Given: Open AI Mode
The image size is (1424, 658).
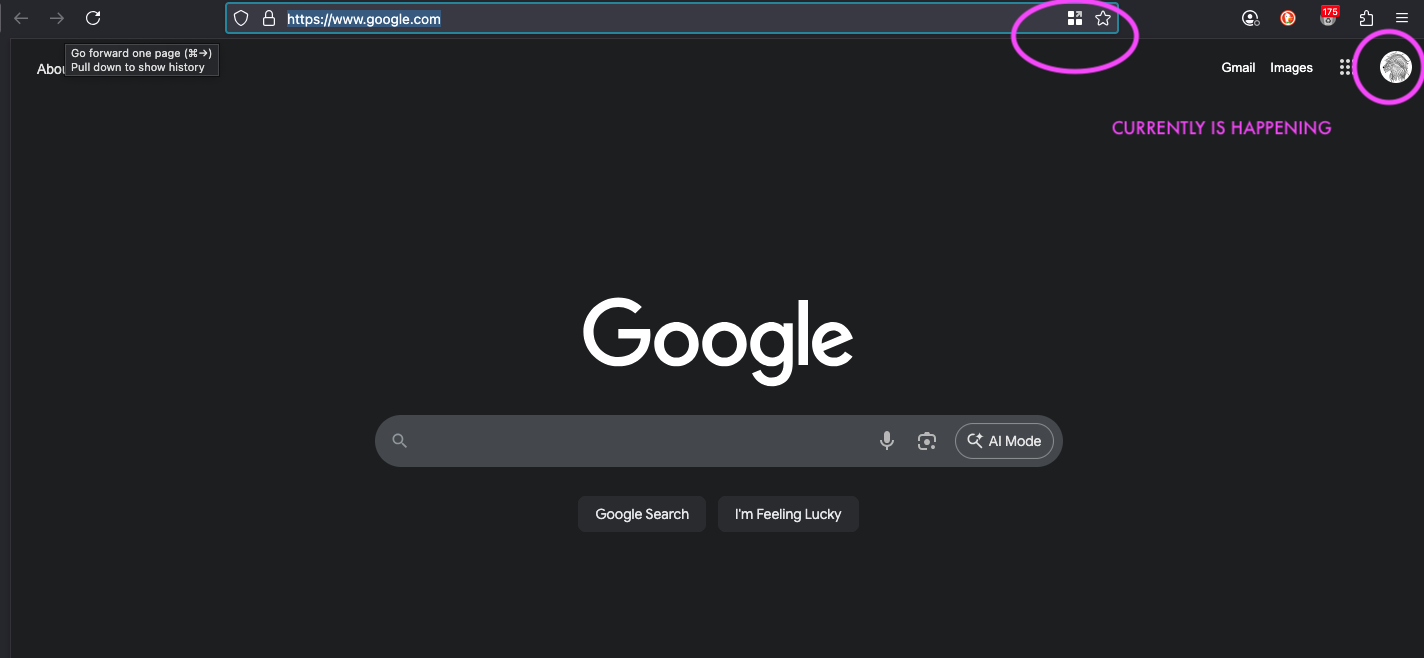Looking at the screenshot, I should click(x=1004, y=441).
